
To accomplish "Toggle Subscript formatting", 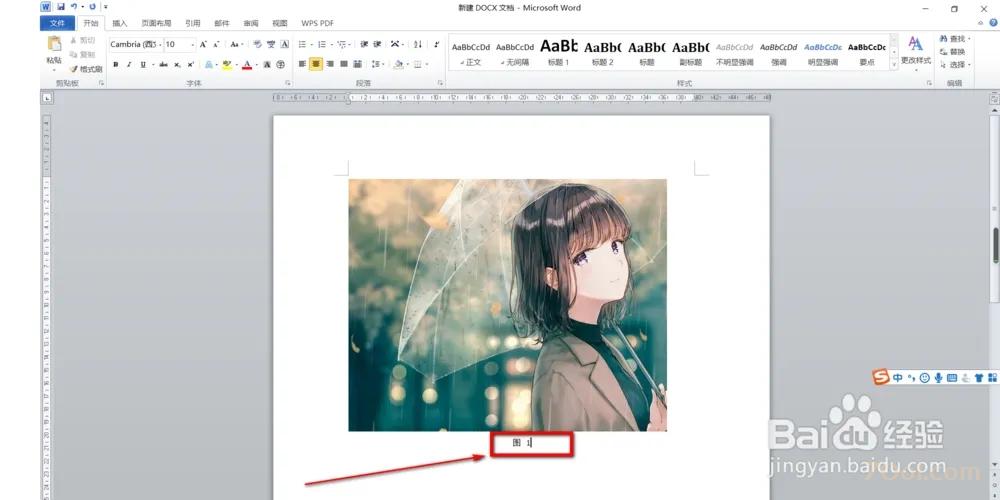I will (177, 64).
